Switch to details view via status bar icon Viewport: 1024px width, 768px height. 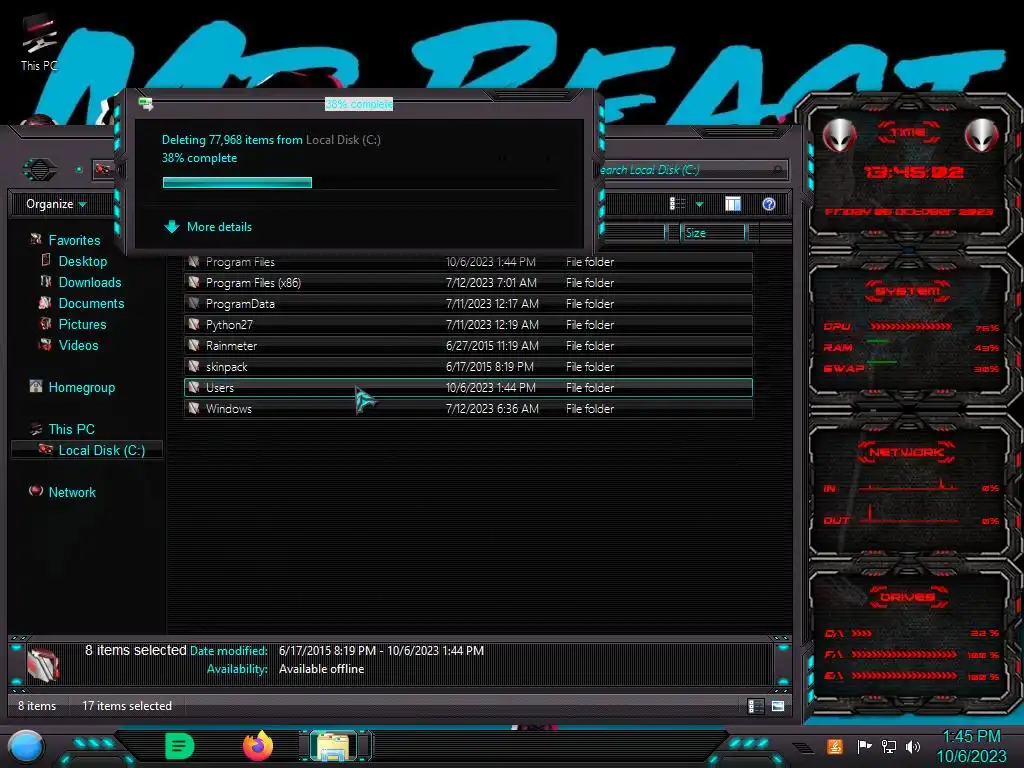pyautogui.click(x=756, y=706)
